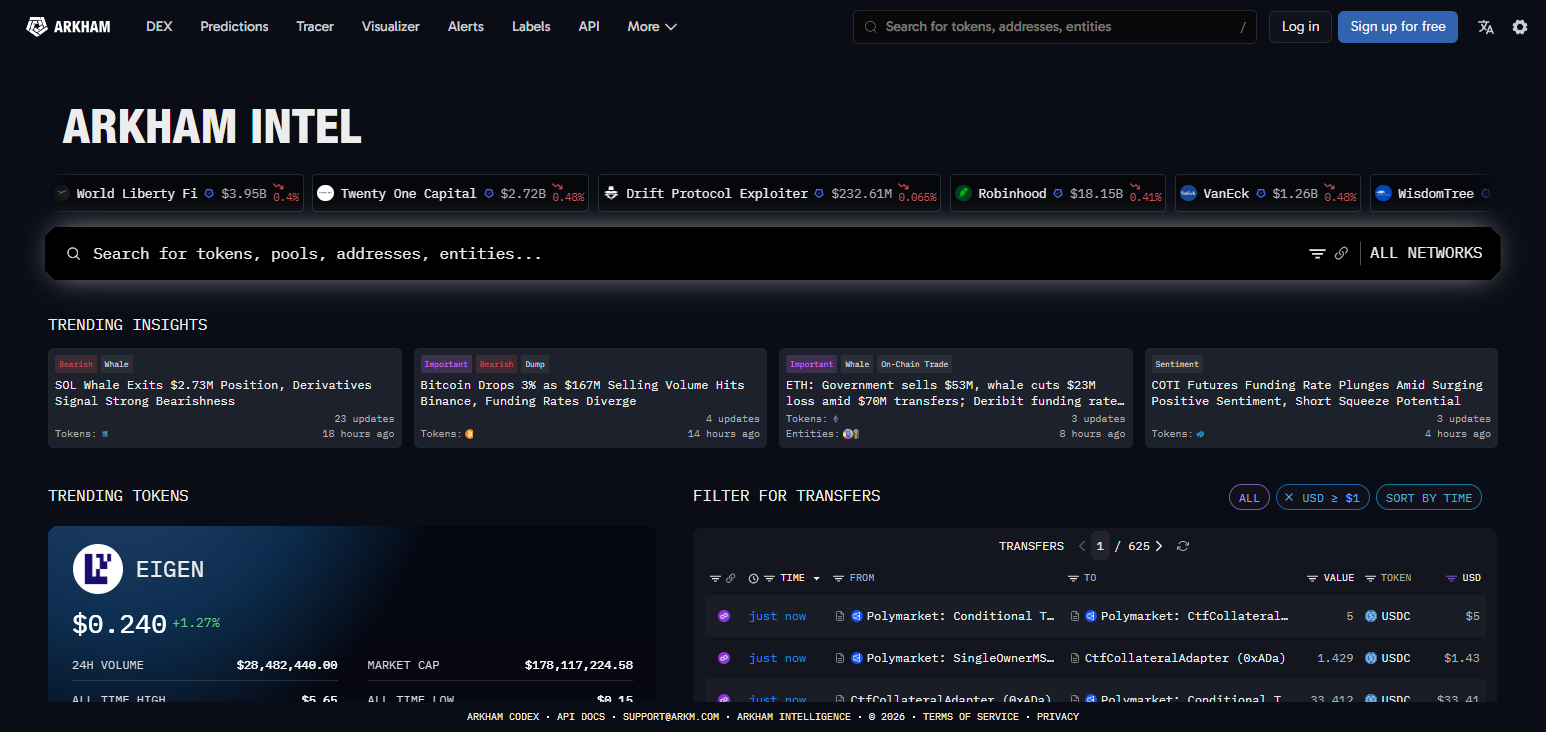Open the Visualizer menu item
1546x732 pixels.
click(x=391, y=27)
